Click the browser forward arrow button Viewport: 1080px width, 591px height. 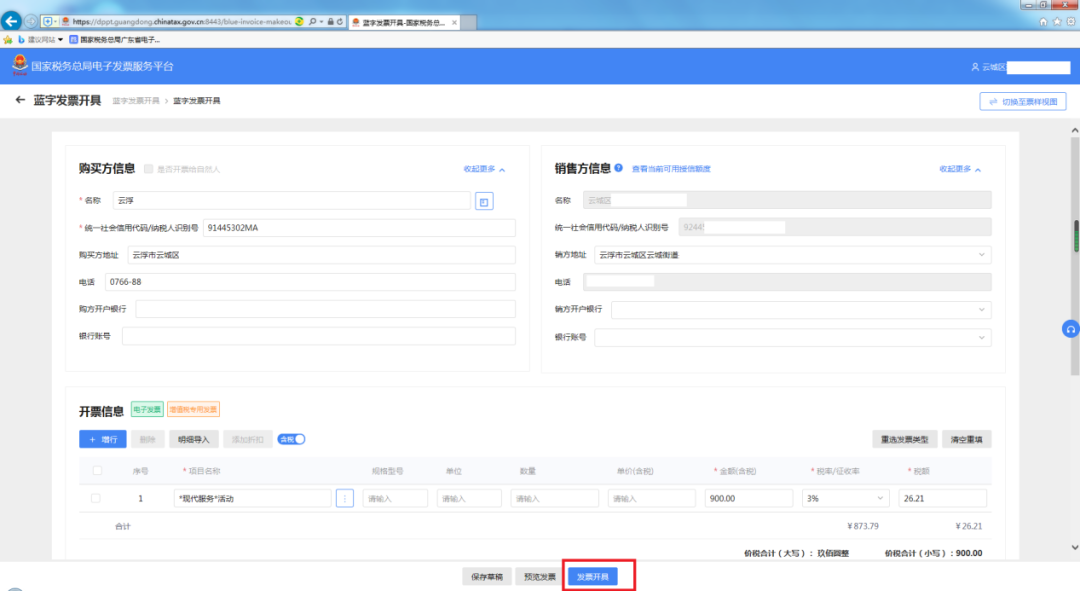coord(31,21)
